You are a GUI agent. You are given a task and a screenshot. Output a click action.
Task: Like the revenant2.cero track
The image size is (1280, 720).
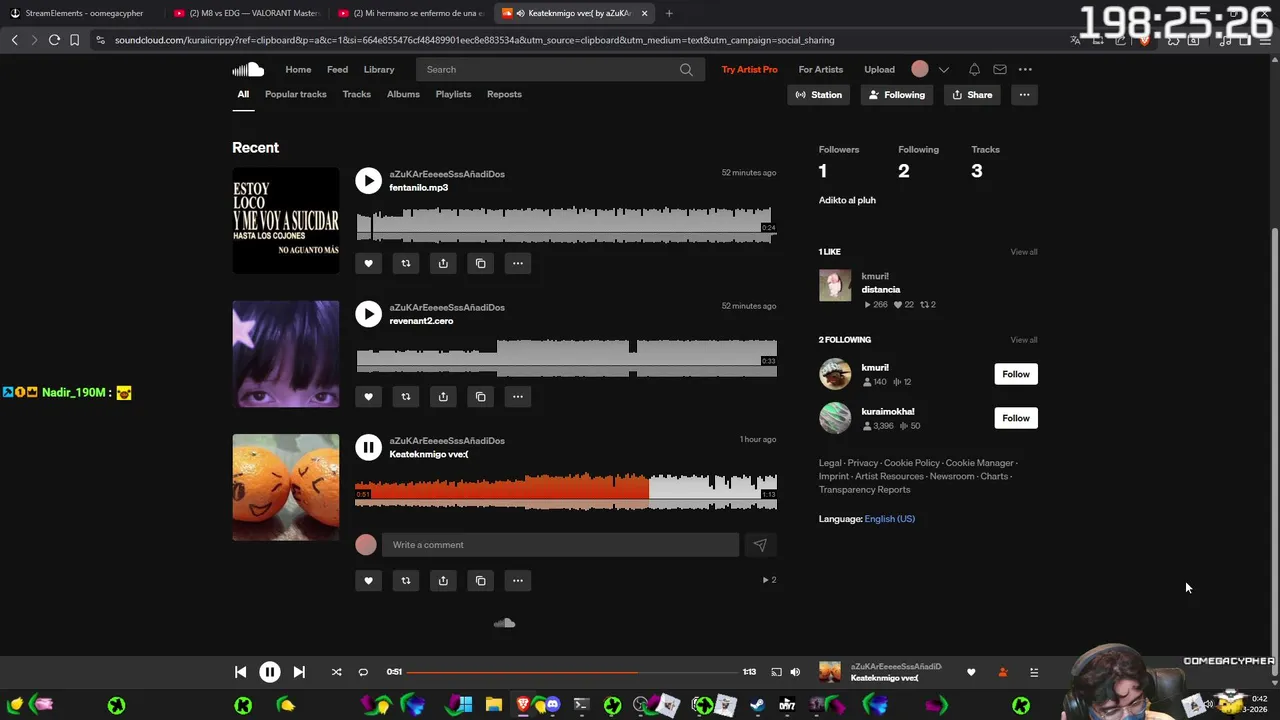pyautogui.click(x=368, y=397)
